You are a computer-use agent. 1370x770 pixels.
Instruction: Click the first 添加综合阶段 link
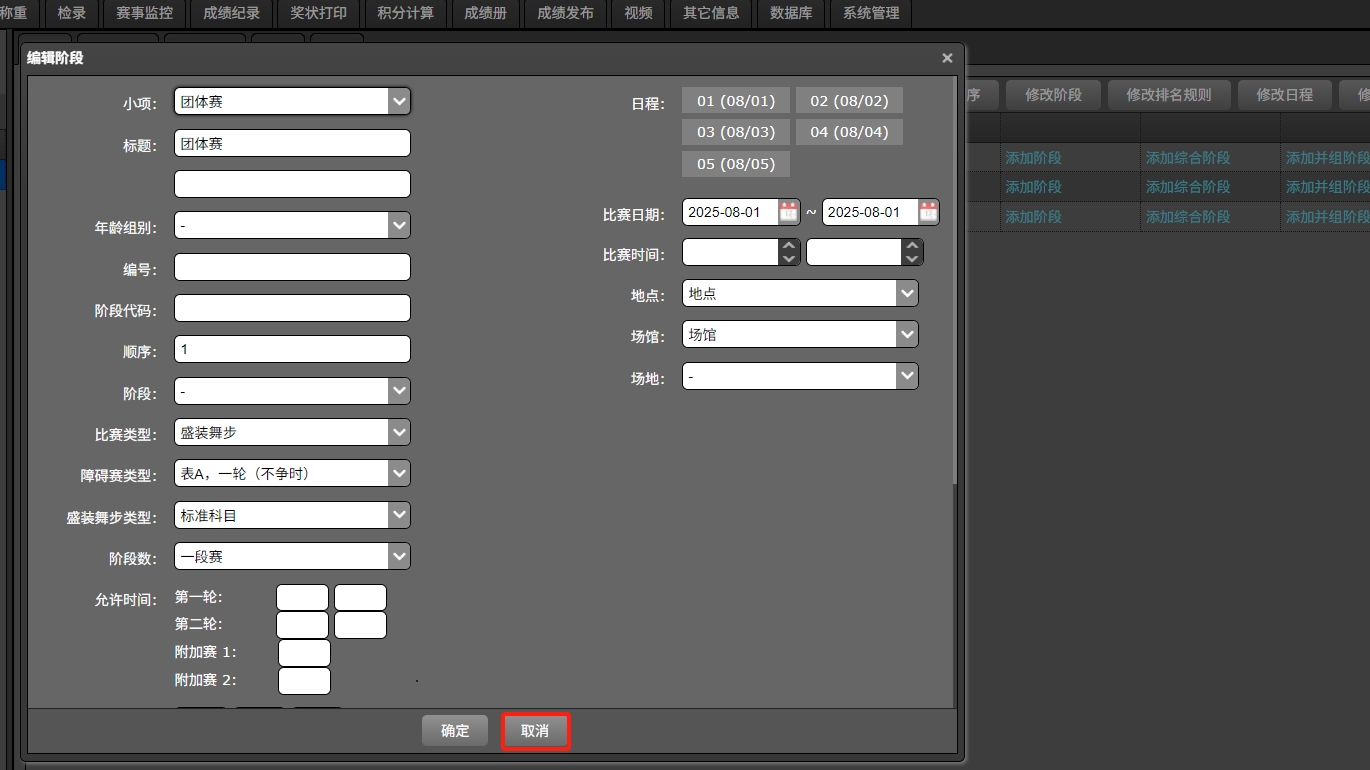(1187, 158)
